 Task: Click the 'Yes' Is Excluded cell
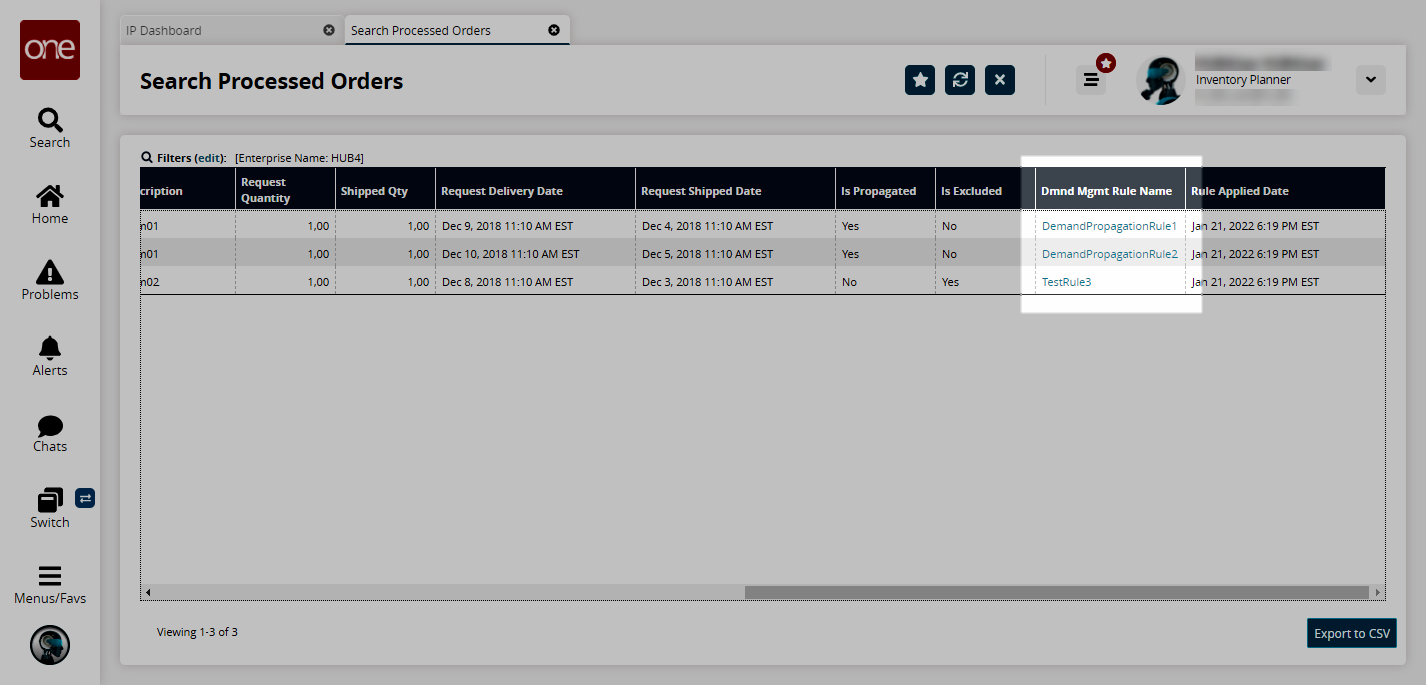click(x=985, y=282)
